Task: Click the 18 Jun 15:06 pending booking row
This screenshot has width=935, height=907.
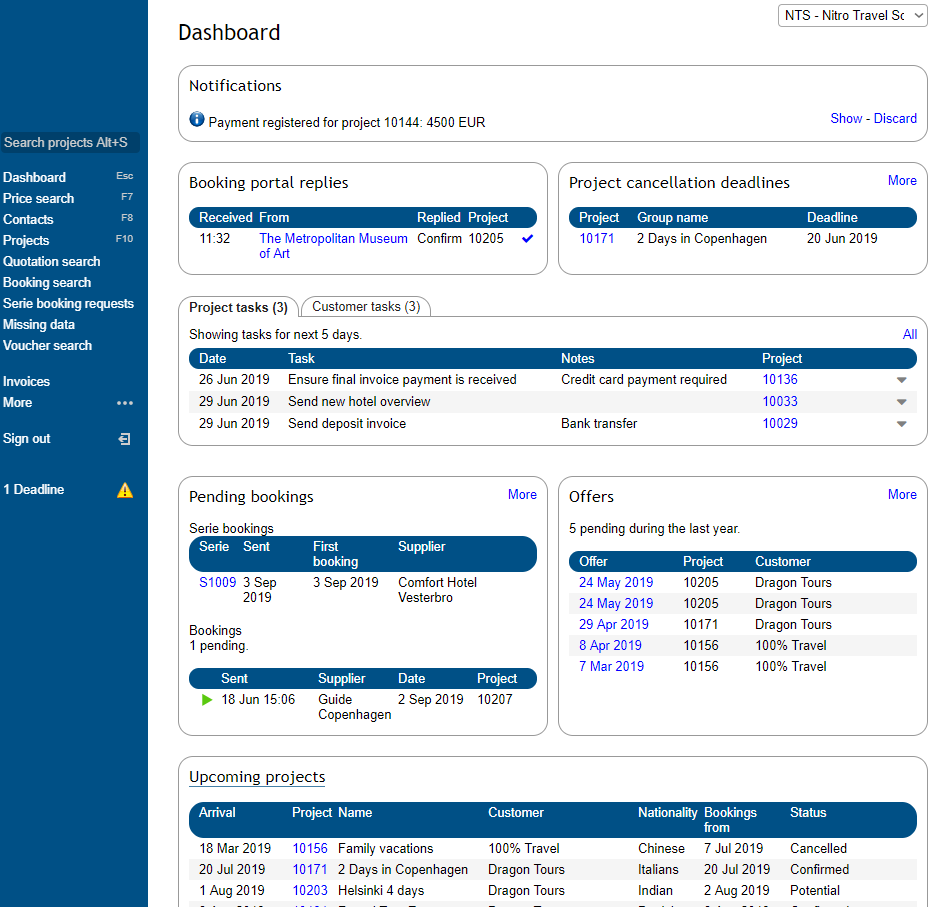Action: click(x=363, y=707)
